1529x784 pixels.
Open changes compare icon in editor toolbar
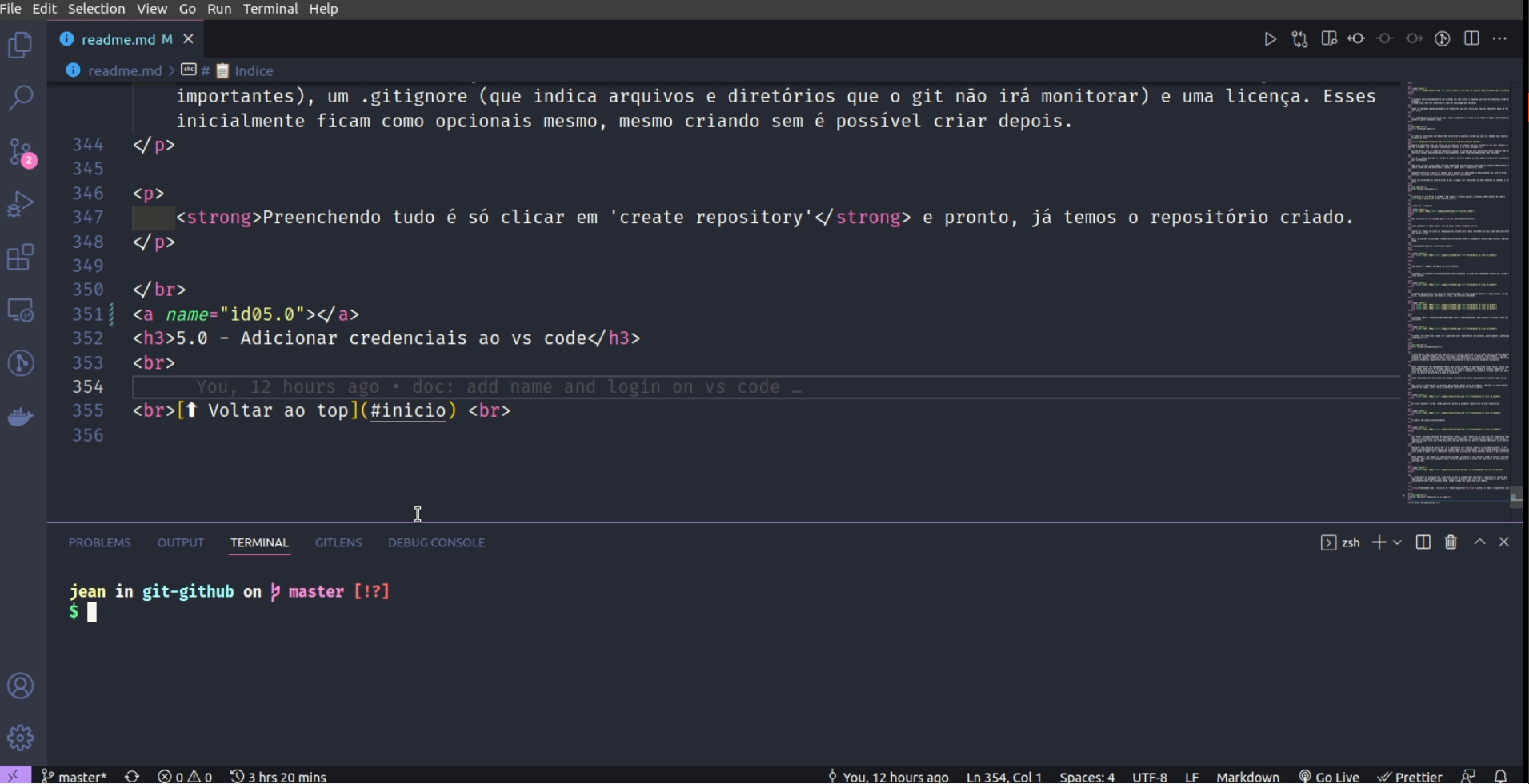1299,39
